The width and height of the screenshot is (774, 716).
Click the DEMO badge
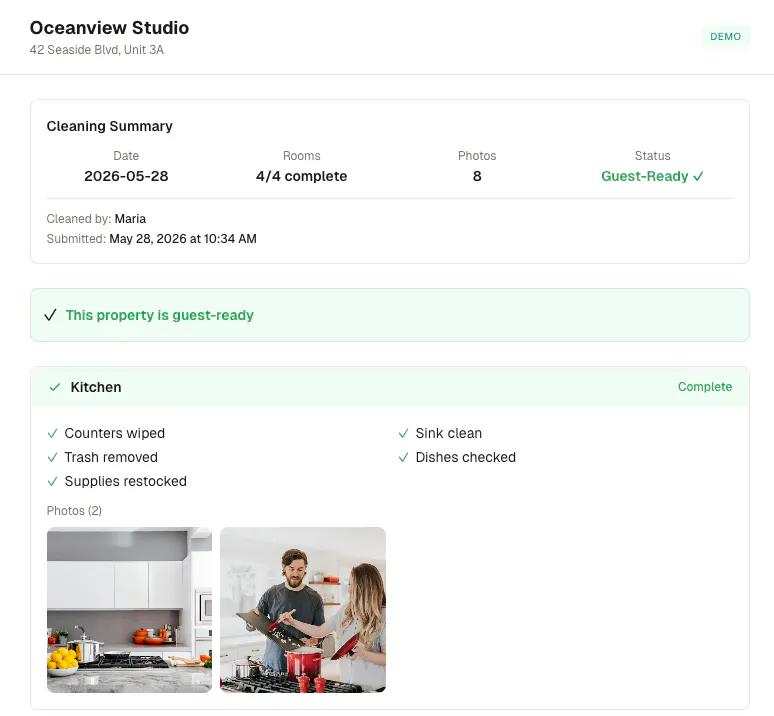[725, 37]
